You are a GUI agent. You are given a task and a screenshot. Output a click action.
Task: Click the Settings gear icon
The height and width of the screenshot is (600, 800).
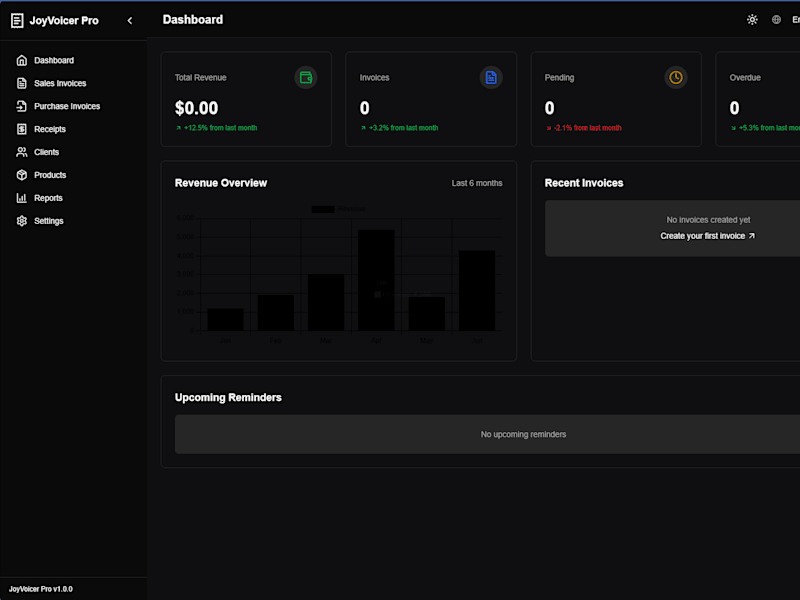[x=21, y=221]
